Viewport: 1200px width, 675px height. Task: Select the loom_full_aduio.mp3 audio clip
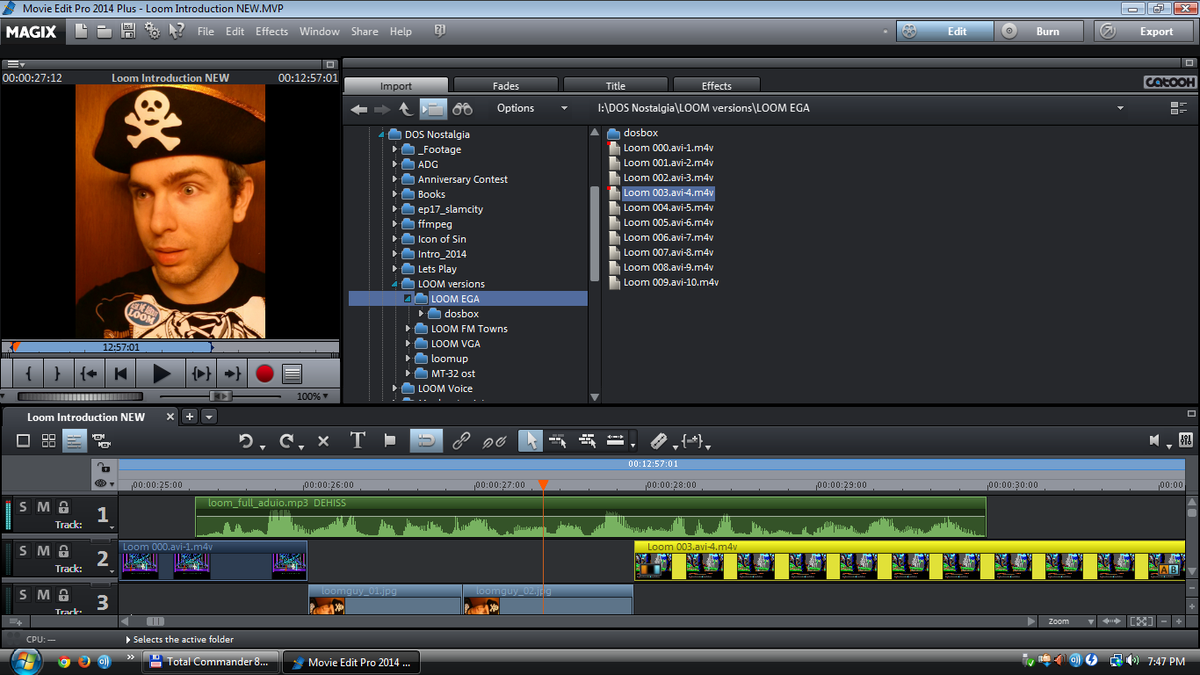click(x=591, y=516)
